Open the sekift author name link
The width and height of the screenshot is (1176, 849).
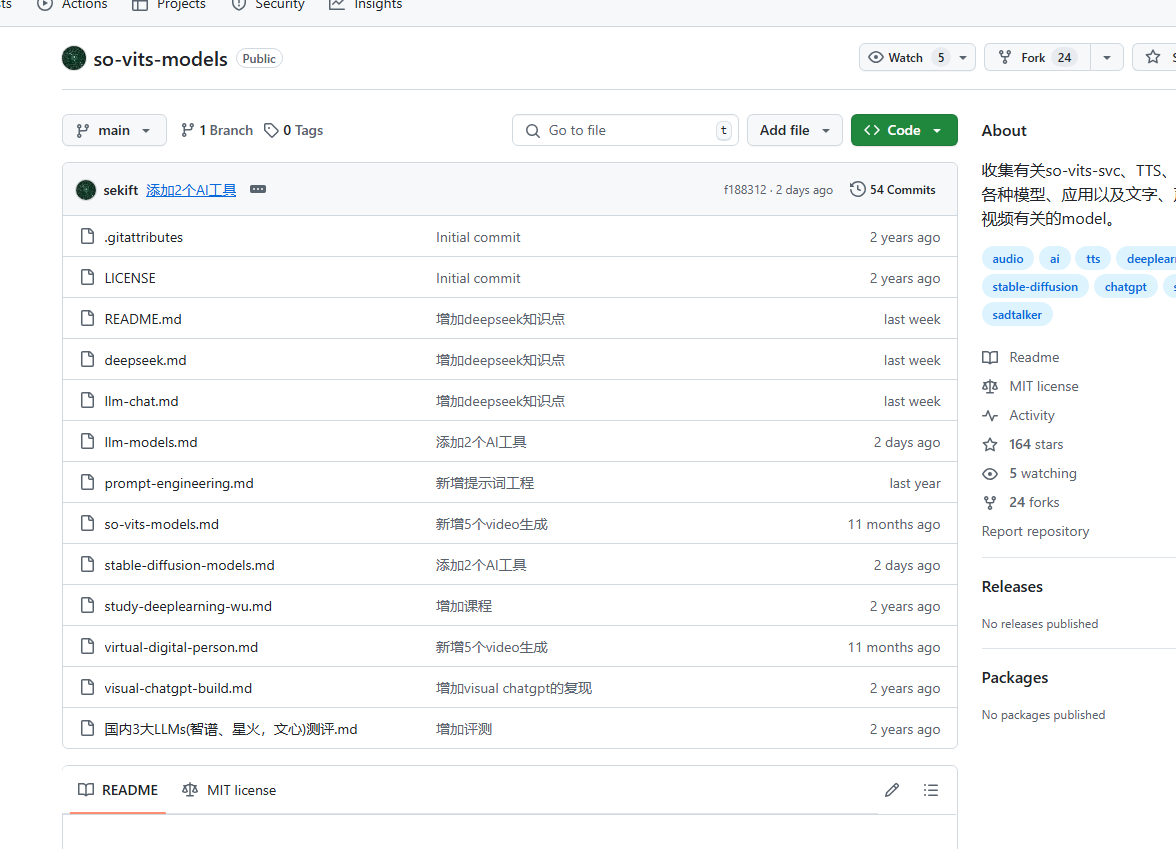pyautogui.click(x=121, y=190)
